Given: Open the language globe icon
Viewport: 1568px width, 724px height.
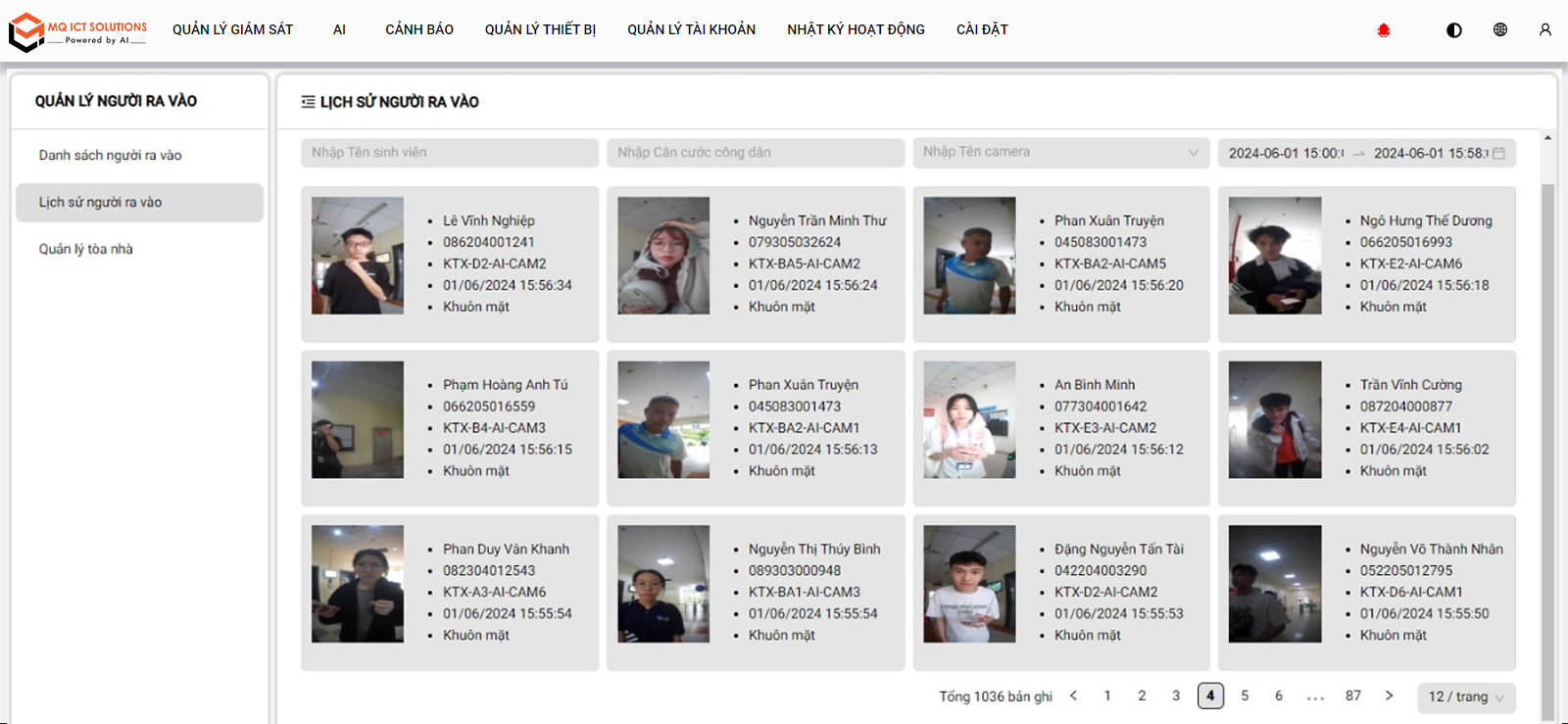Looking at the screenshot, I should click(x=1500, y=29).
